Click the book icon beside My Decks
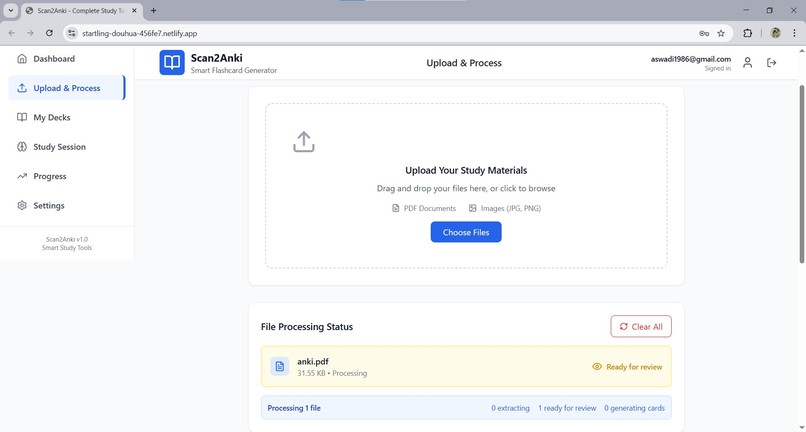Image resolution: width=806 pixels, height=432 pixels. (22, 117)
